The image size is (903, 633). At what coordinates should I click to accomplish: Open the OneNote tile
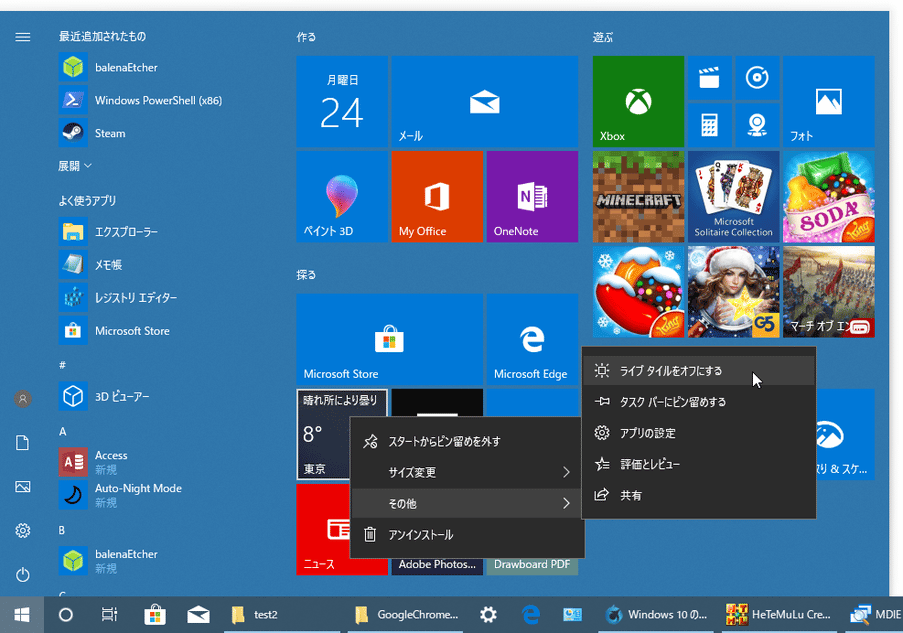tap(532, 196)
